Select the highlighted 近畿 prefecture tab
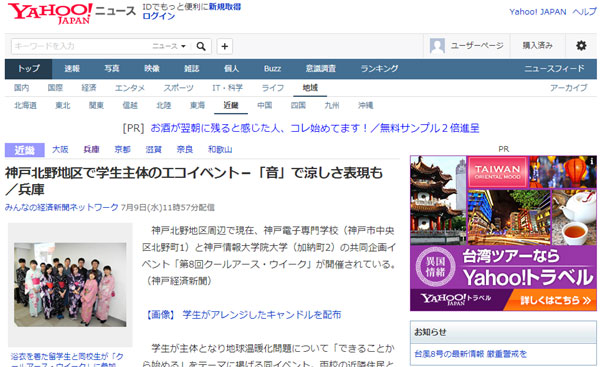600x367 pixels. point(24,150)
